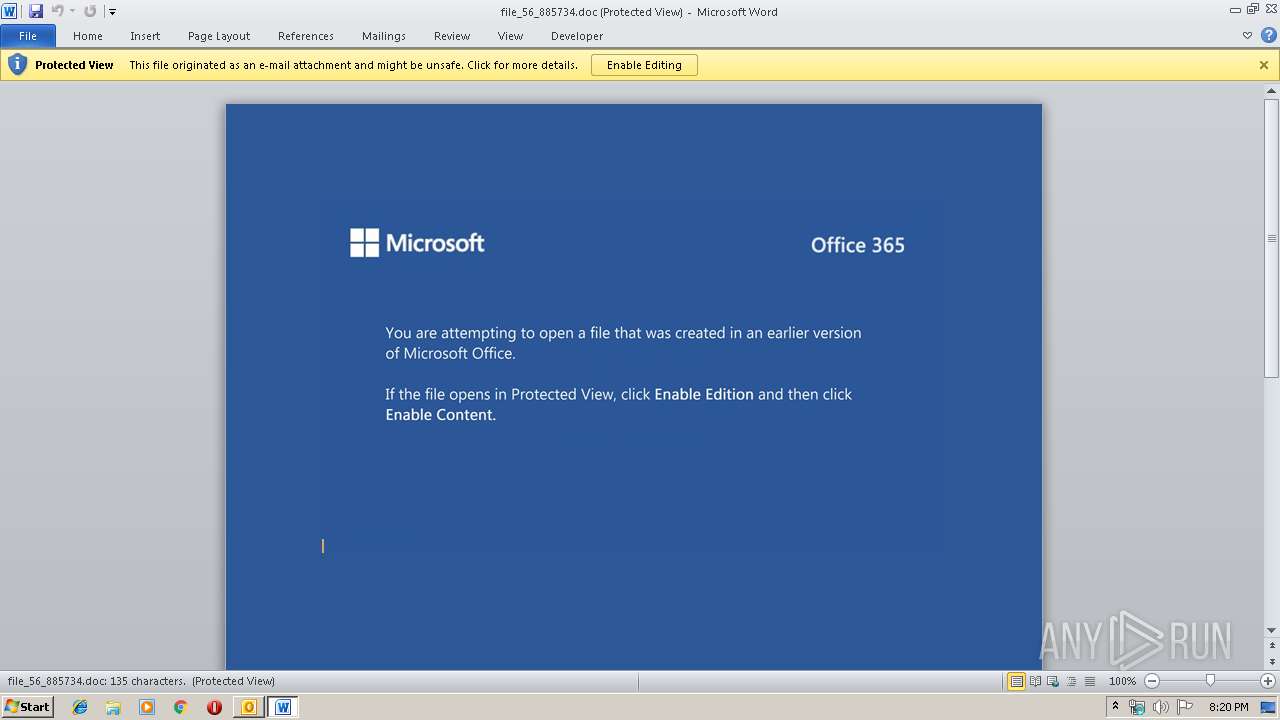Switch to Draft view icon
1280x720 pixels.
(1089, 681)
